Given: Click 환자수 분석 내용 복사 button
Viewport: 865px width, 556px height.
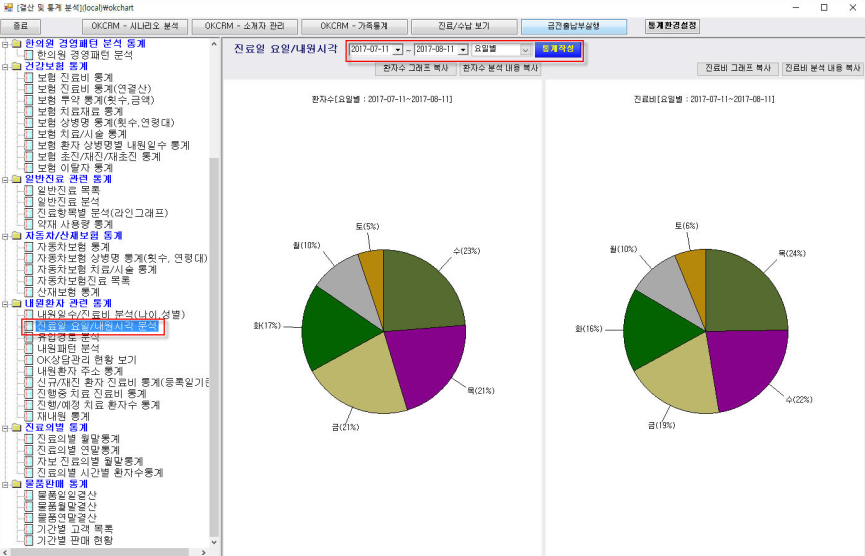Looking at the screenshot, I should (x=500, y=68).
